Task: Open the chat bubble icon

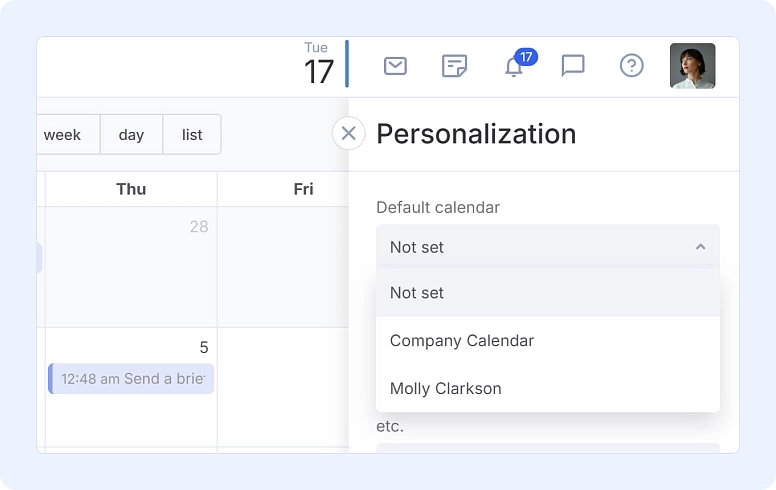Action: coord(573,66)
